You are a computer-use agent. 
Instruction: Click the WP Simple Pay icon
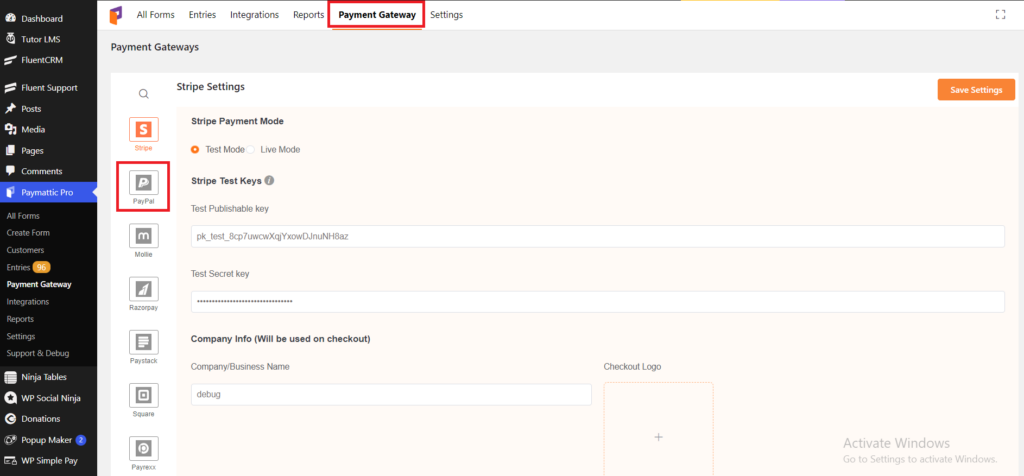click(x=10, y=460)
